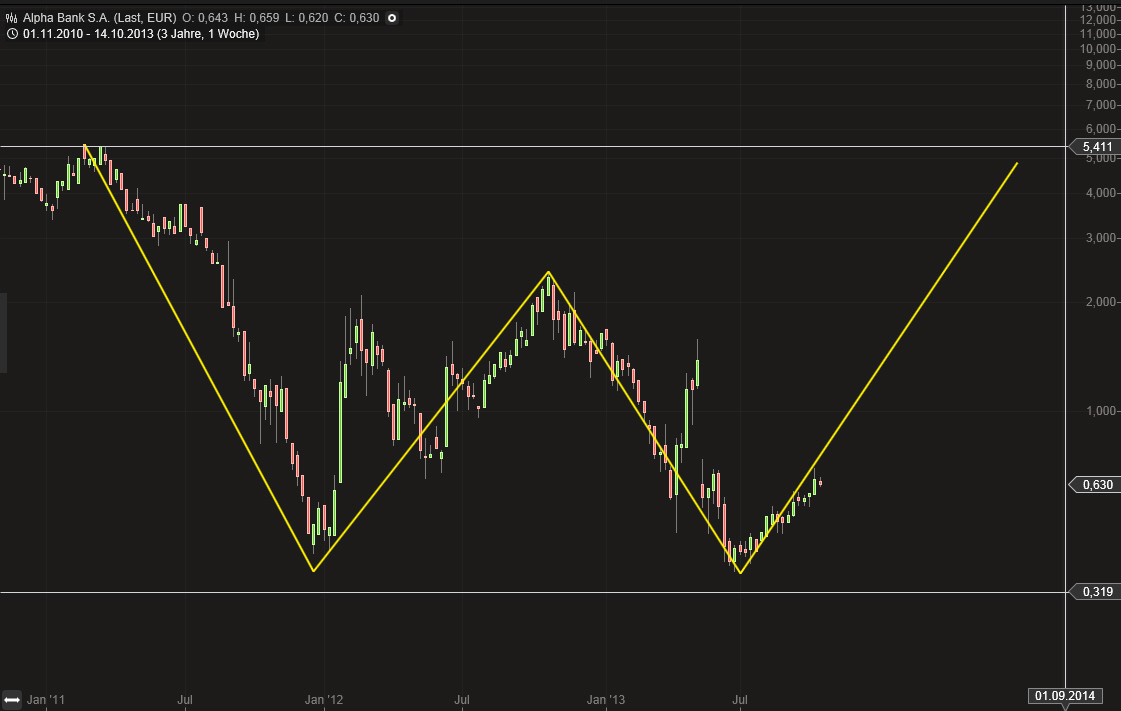
Task: Click the candlestick chart type icon
Action: [11, 18]
